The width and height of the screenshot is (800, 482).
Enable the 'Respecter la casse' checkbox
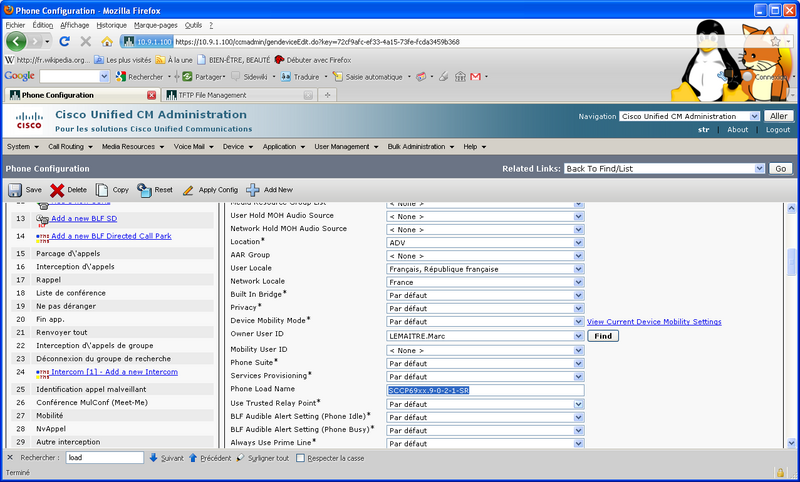pos(301,458)
